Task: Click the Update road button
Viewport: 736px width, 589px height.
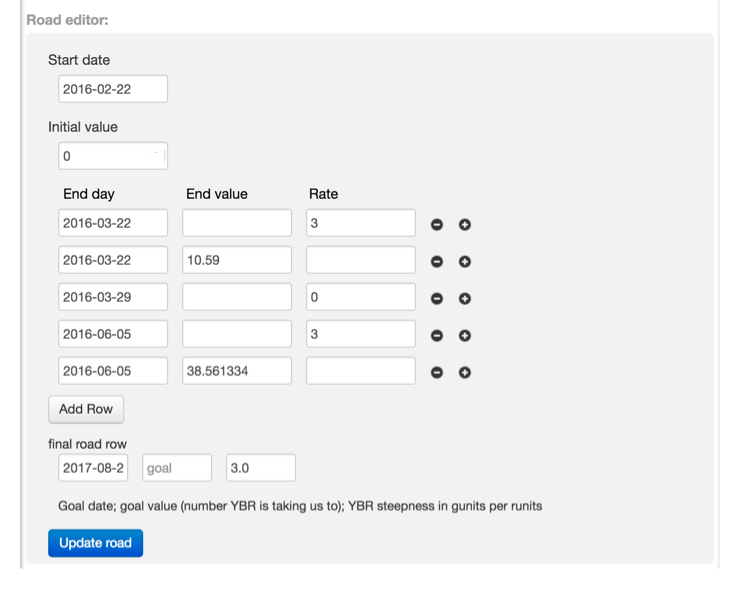Action: pyautogui.click(x=95, y=543)
